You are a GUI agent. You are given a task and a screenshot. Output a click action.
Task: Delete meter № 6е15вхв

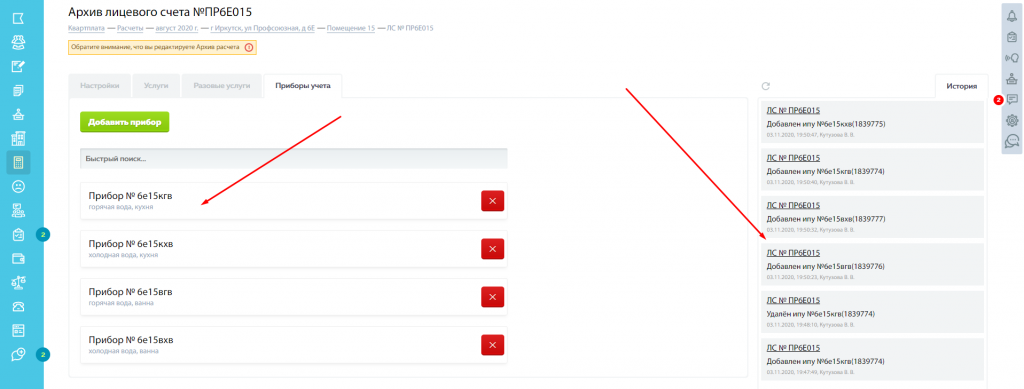pos(492,345)
